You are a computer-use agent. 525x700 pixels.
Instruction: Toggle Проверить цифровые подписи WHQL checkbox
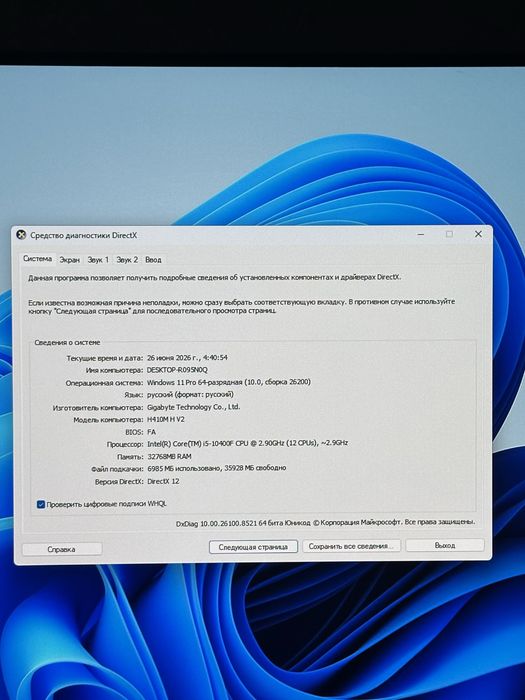[41, 504]
